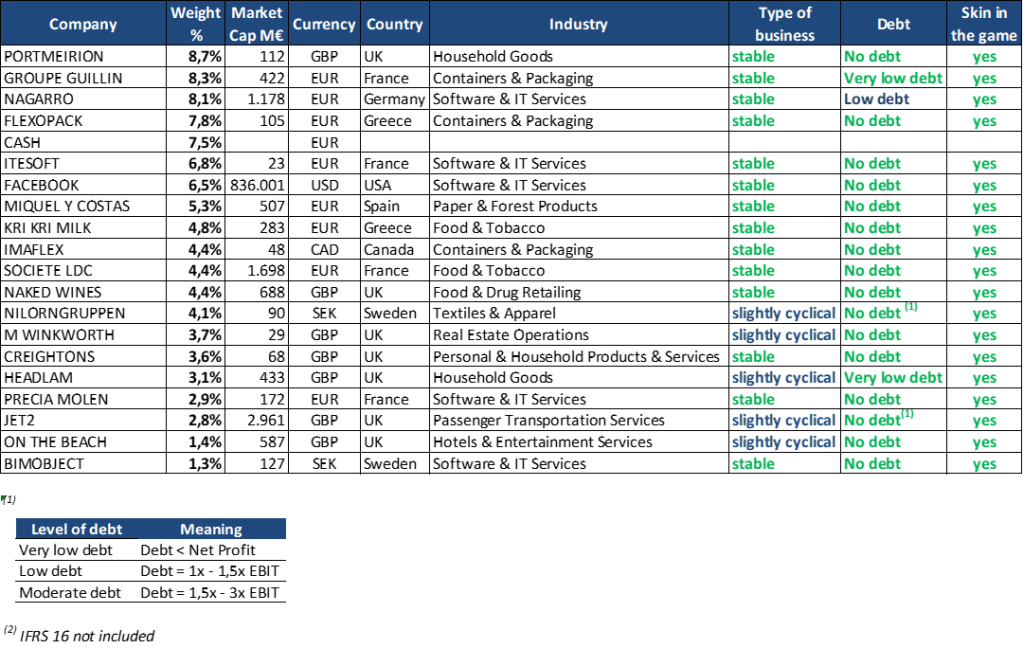Select the Germany country cell
This screenshot has height=648, width=1023.
pyautogui.click(x=393, y=99)
